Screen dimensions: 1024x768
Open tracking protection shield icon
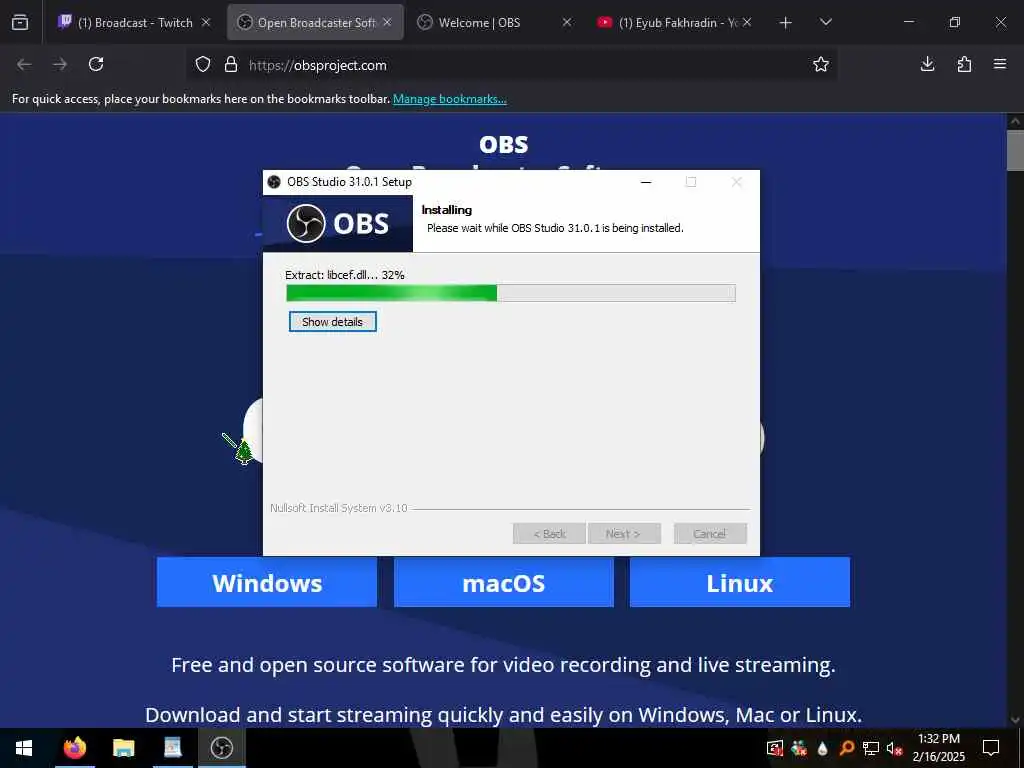point(203,65)
